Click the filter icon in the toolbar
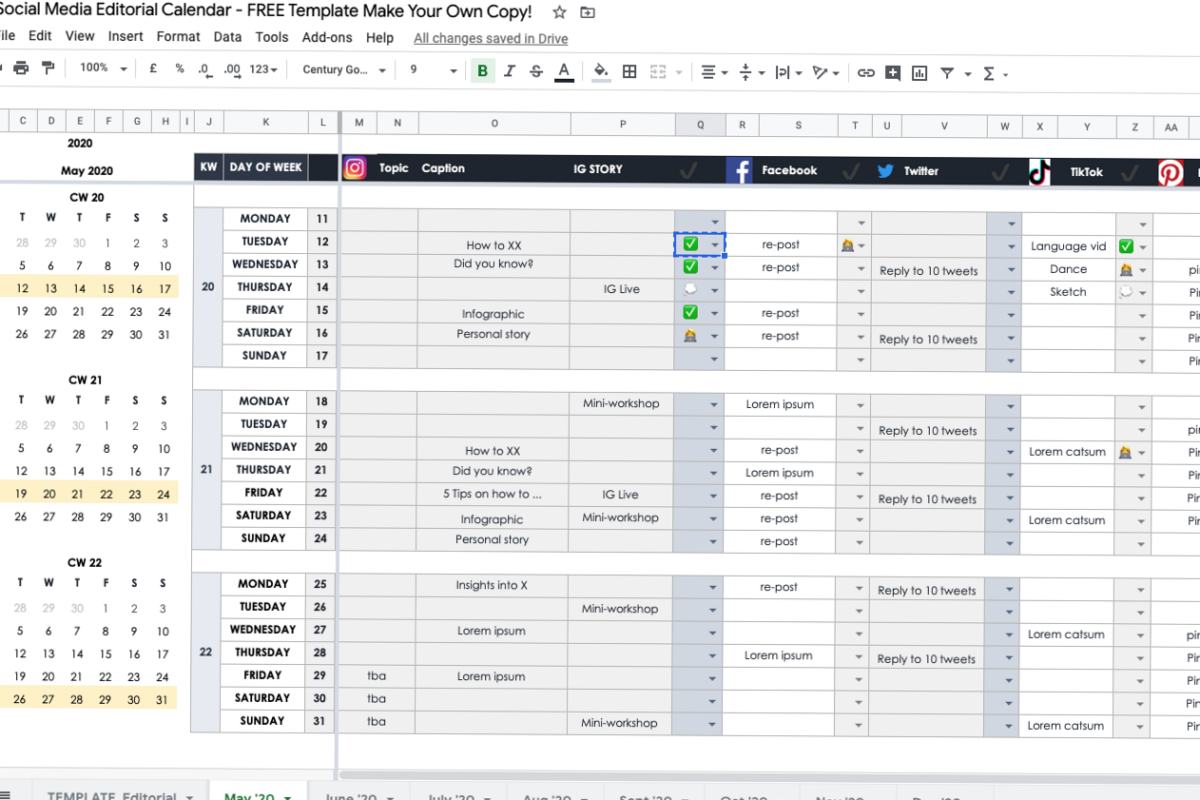Image resolution: width=1200 pixels, height=800 pixels. click(945, 71)
